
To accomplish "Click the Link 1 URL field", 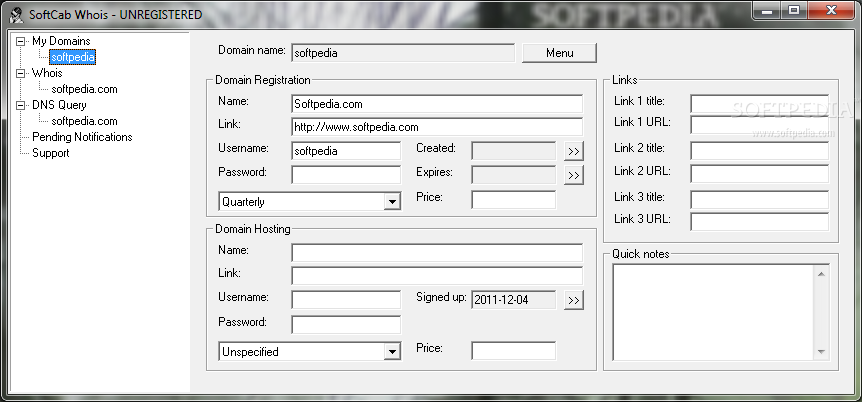I will 759,124.
